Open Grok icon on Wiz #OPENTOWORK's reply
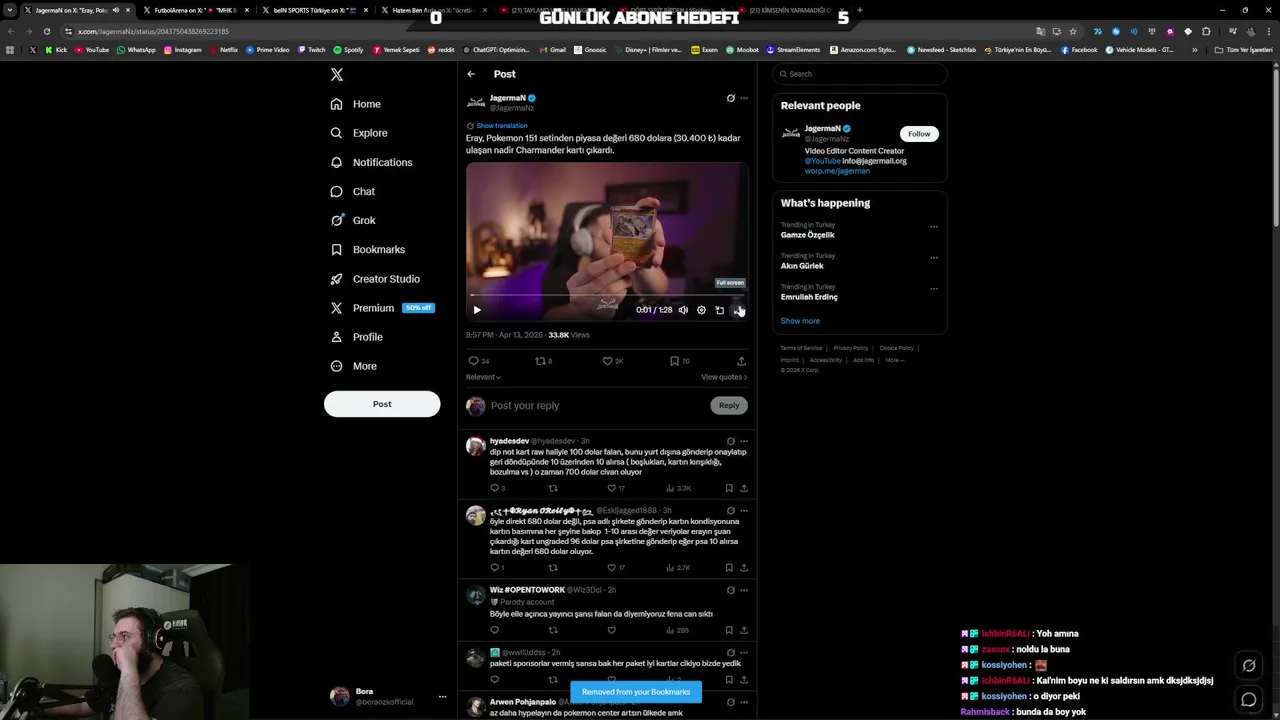1280x720 pixels. tap(730, 590)
